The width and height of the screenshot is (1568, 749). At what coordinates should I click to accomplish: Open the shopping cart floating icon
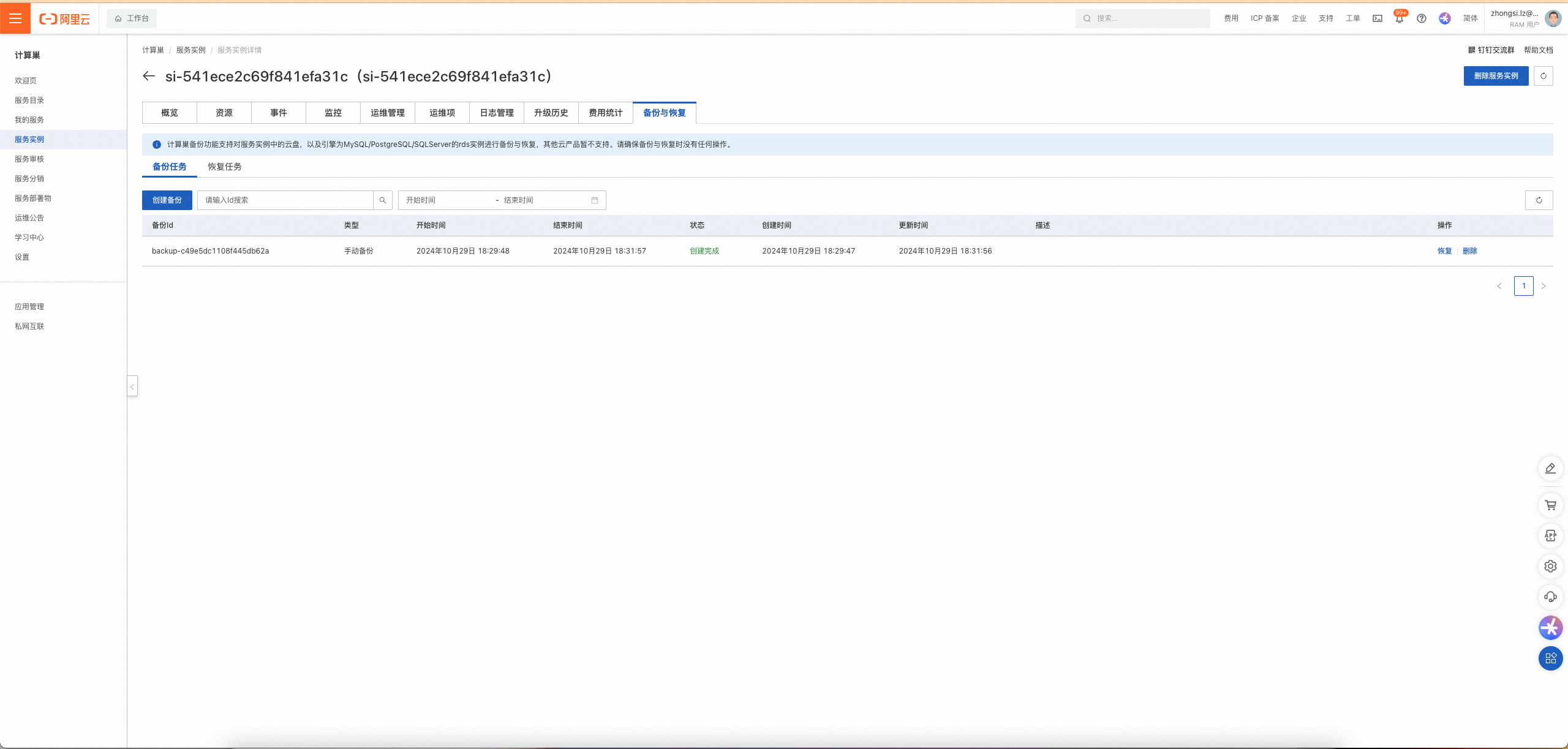1550,505
